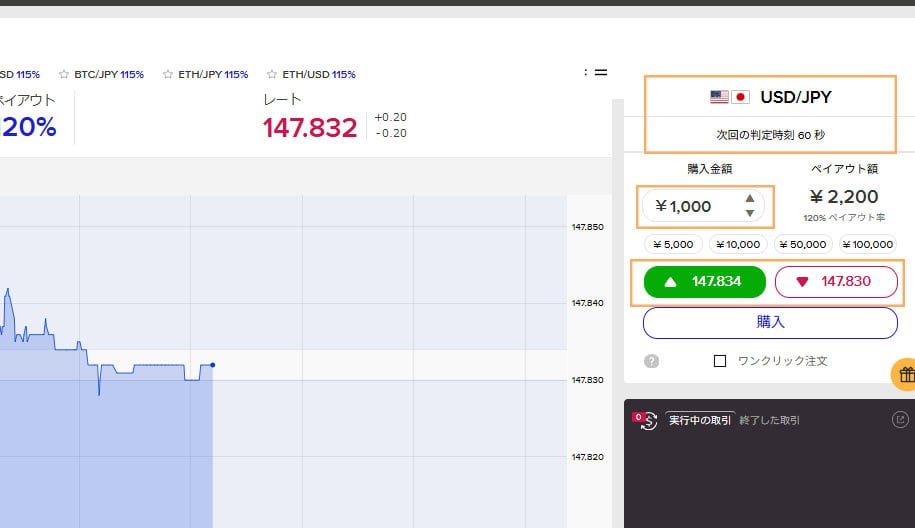Set amount to ¥5,000

click(673, 244)
